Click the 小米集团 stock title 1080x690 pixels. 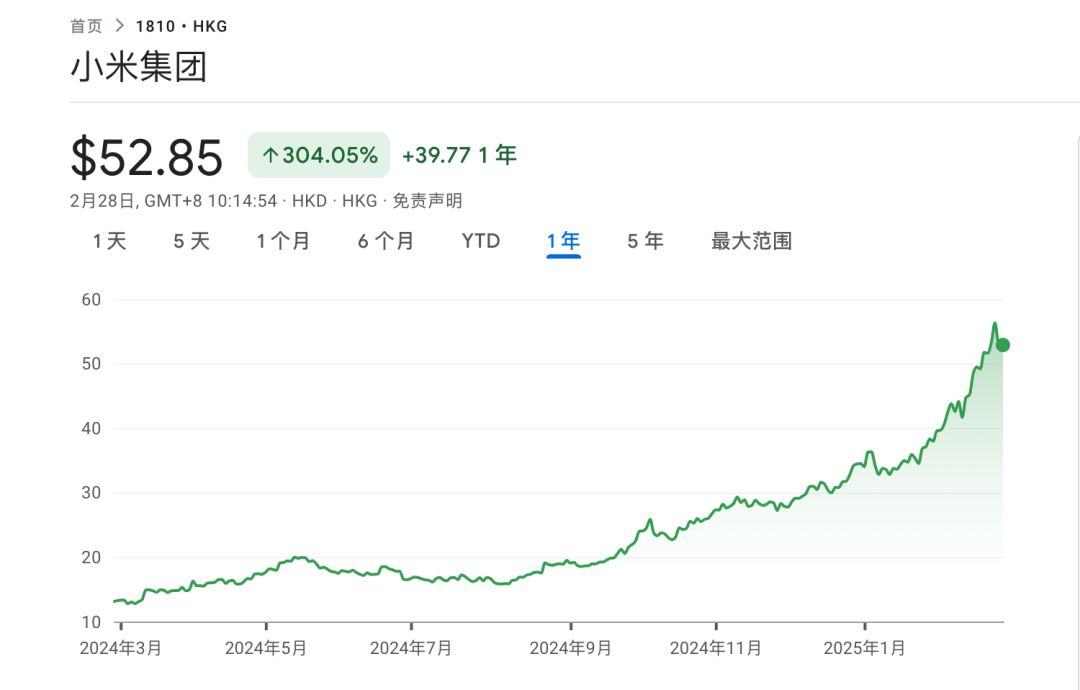coord(138,67)
